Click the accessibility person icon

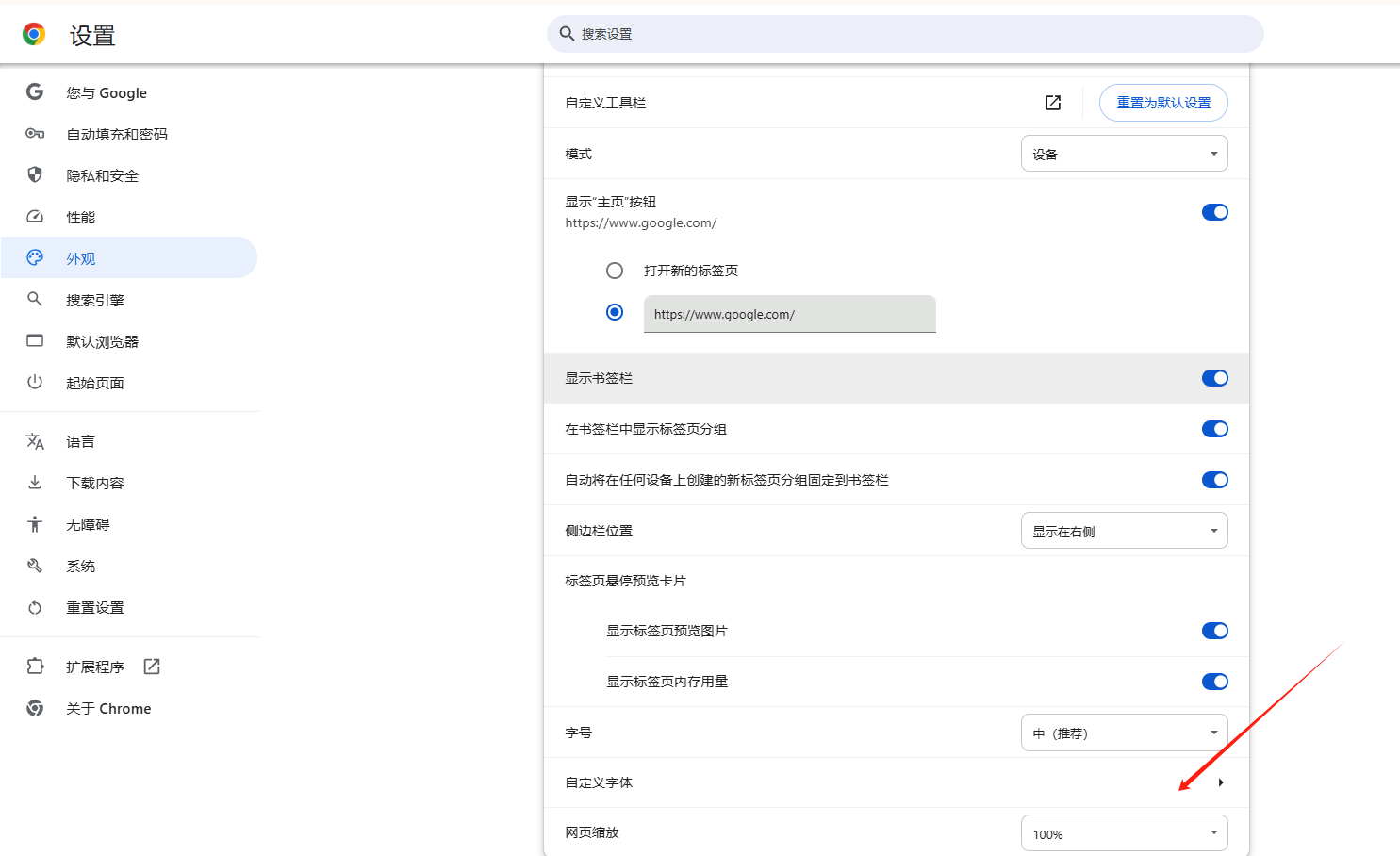(x=35, y=524)
